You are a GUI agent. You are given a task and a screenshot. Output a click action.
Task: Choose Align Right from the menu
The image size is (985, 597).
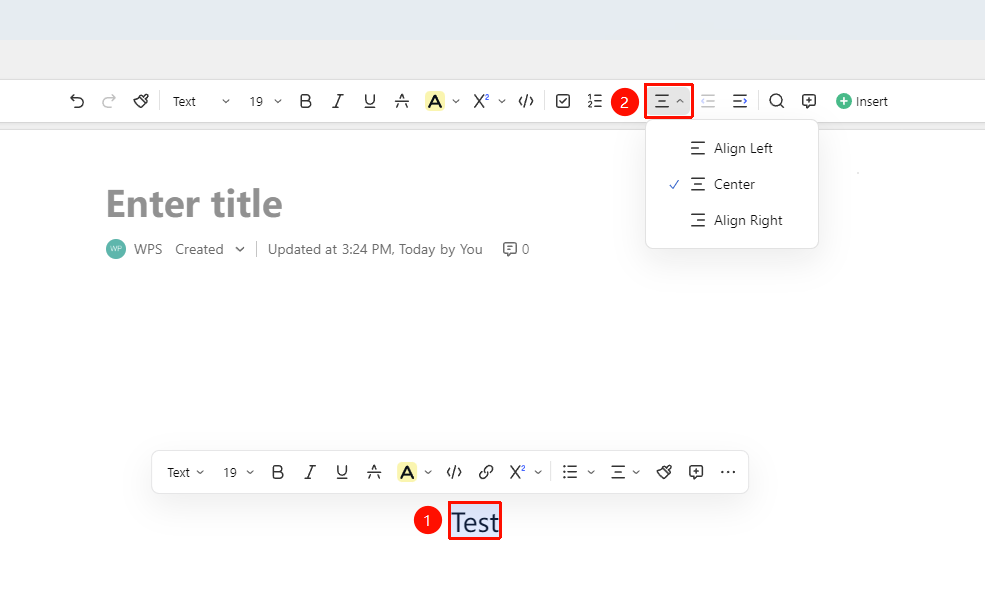pyautogui.click(x=732, y=221)
